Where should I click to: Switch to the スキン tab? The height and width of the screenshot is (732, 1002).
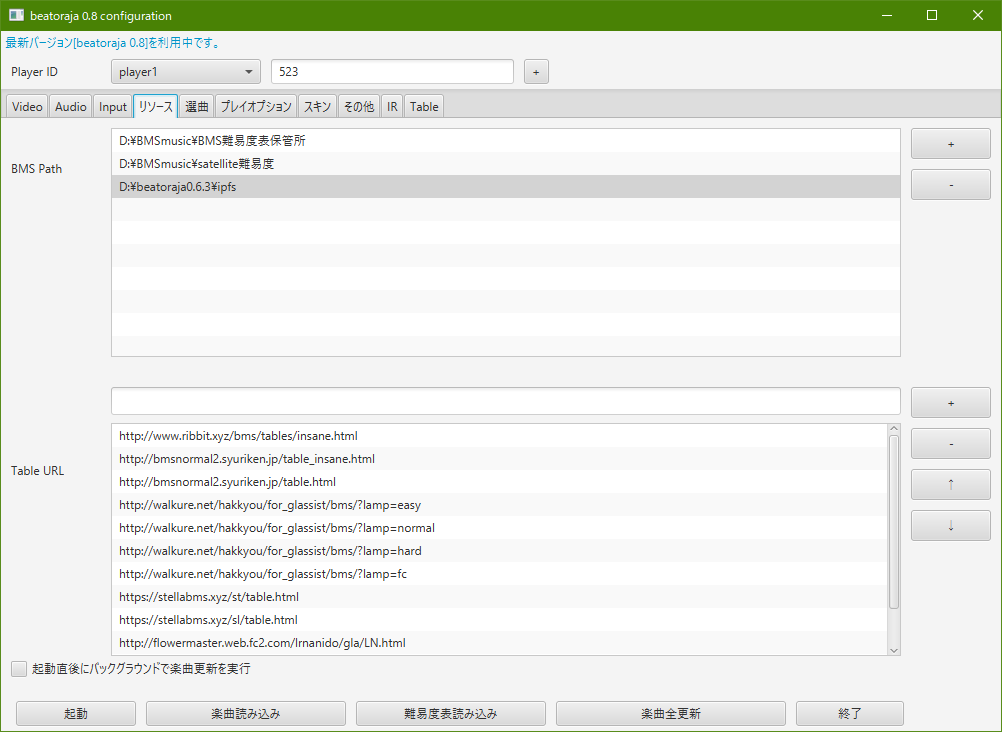(x=317, y=107)
